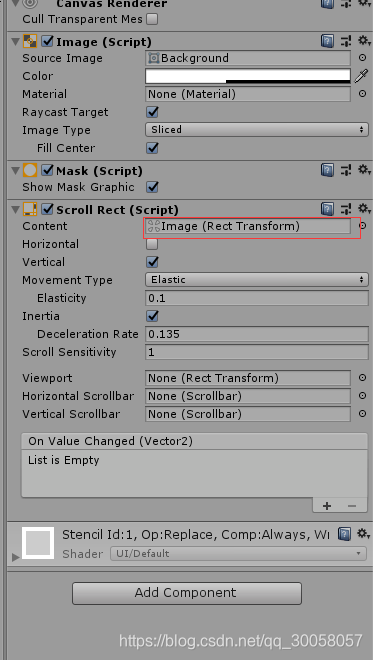Click Content field Image (Rect Transform)

click(x=248, y=226)
